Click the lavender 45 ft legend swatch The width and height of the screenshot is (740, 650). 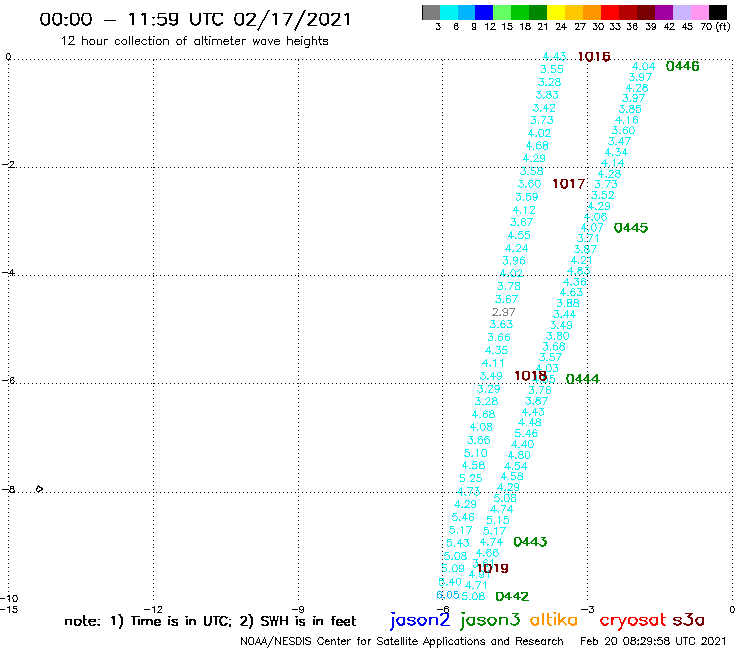coord(681,12)
